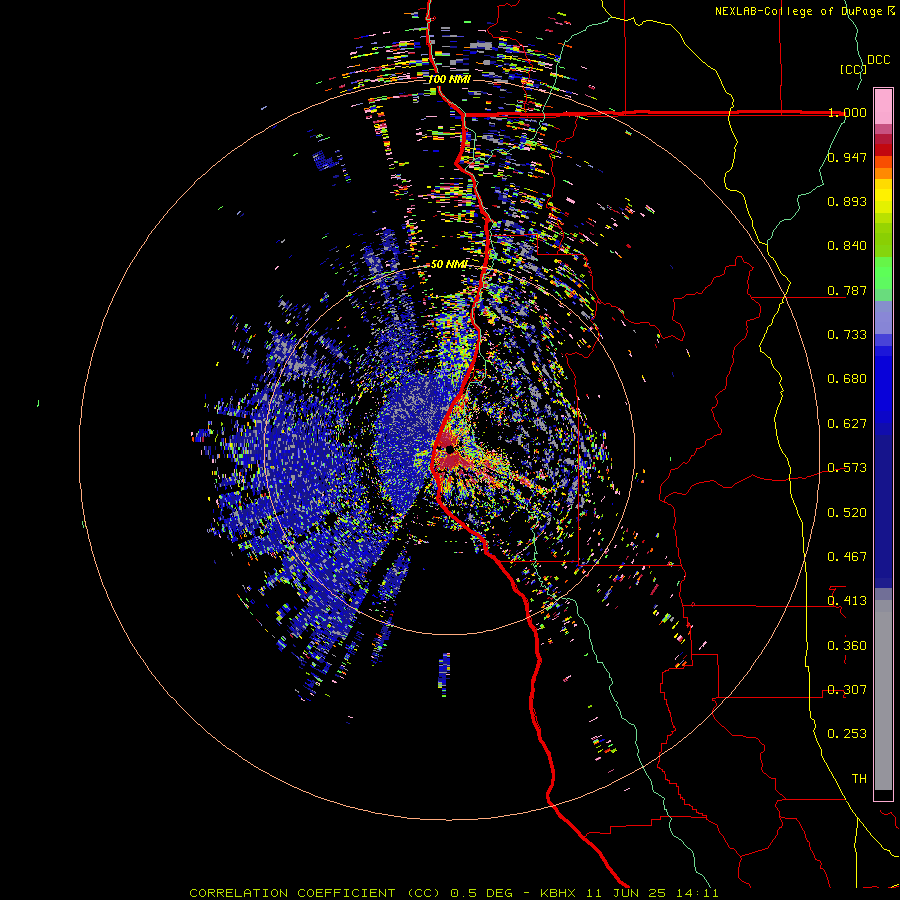Viewport: 900px width, 900px height.
Task: Click the KBHX station identifier in the caption
Action: pos(558,893)
